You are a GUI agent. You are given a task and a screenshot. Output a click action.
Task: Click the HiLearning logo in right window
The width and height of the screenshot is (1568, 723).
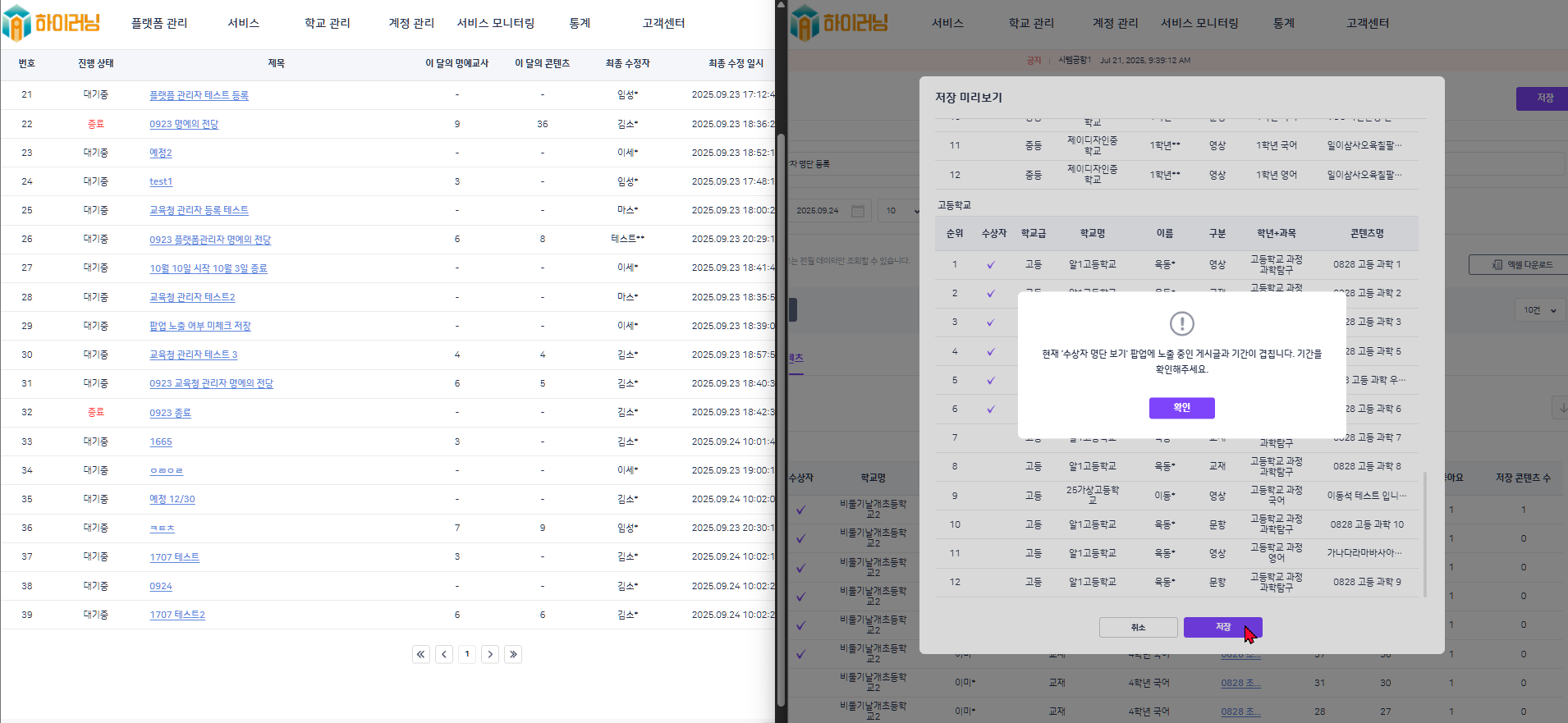point(839,22)
